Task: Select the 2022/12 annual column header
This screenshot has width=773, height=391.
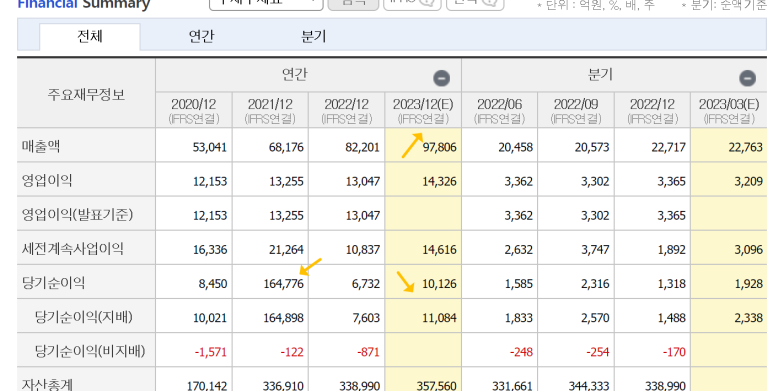Action: click(347, 110)
